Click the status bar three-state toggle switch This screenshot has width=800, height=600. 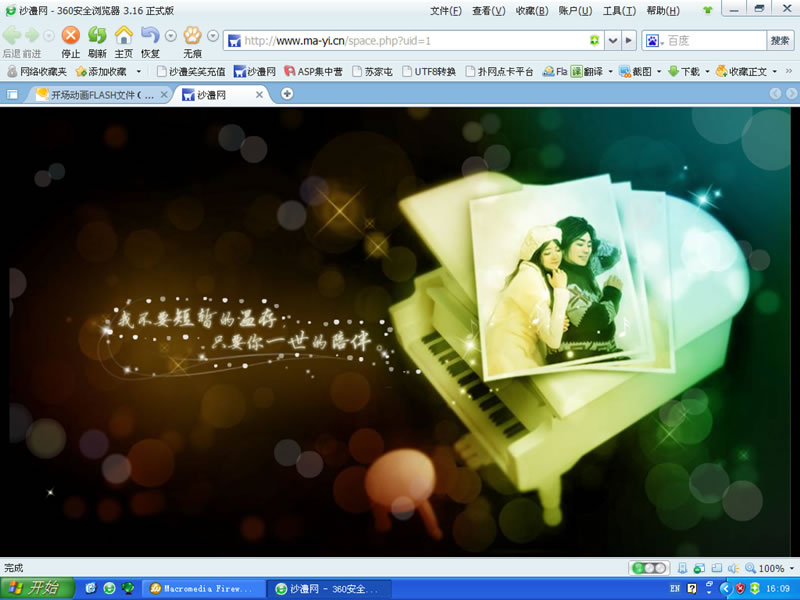[x=649, y=568]
